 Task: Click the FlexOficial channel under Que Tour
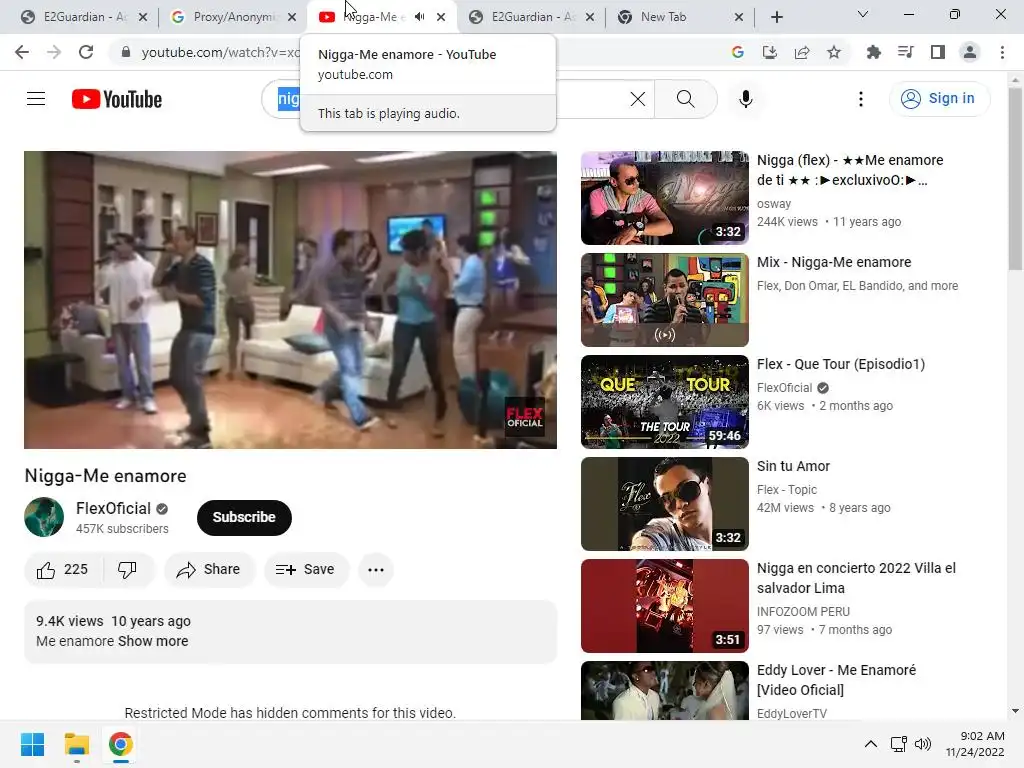[784, 387]
